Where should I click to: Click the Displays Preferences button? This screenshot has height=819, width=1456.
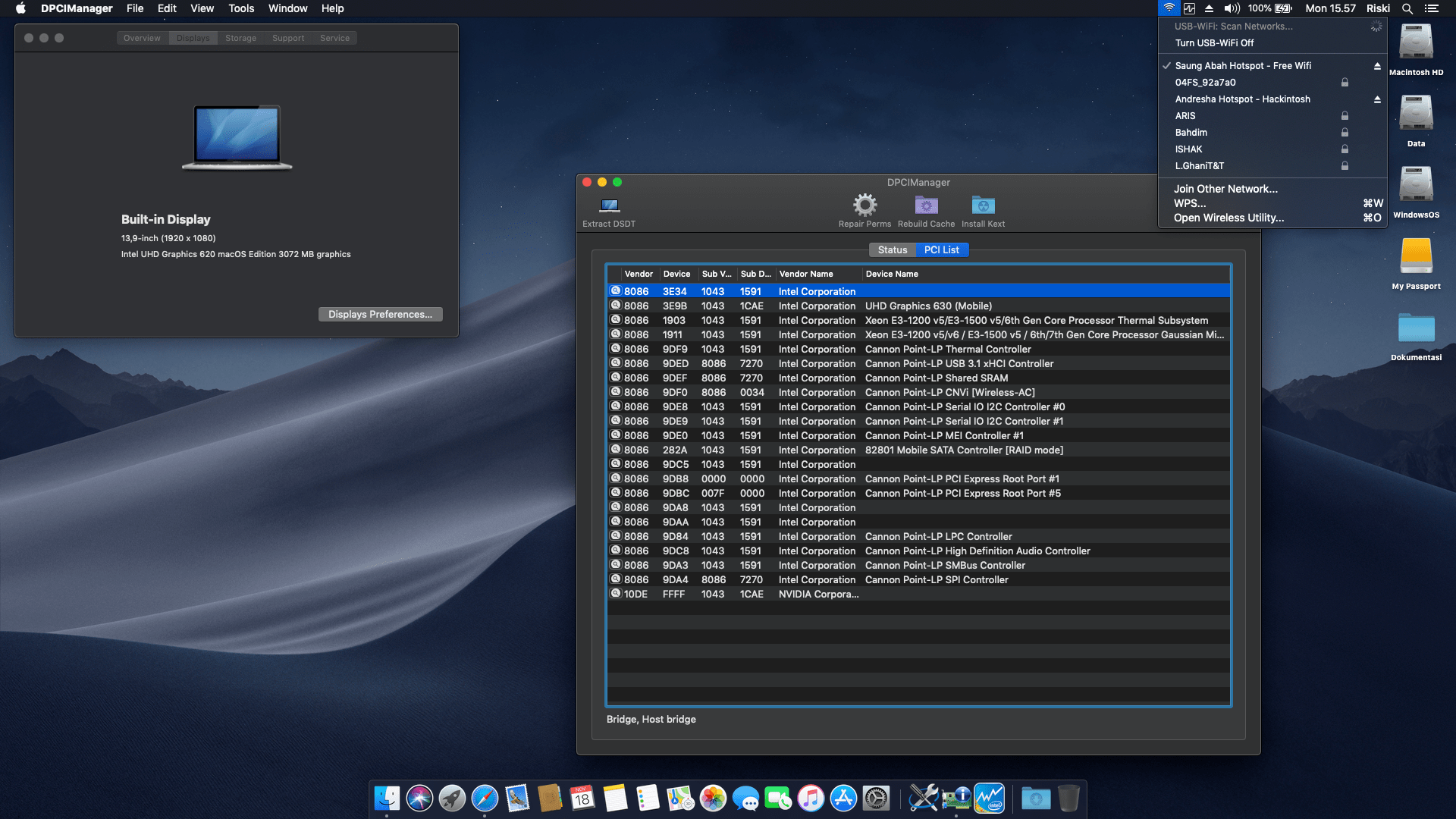(x=380, y=314)
